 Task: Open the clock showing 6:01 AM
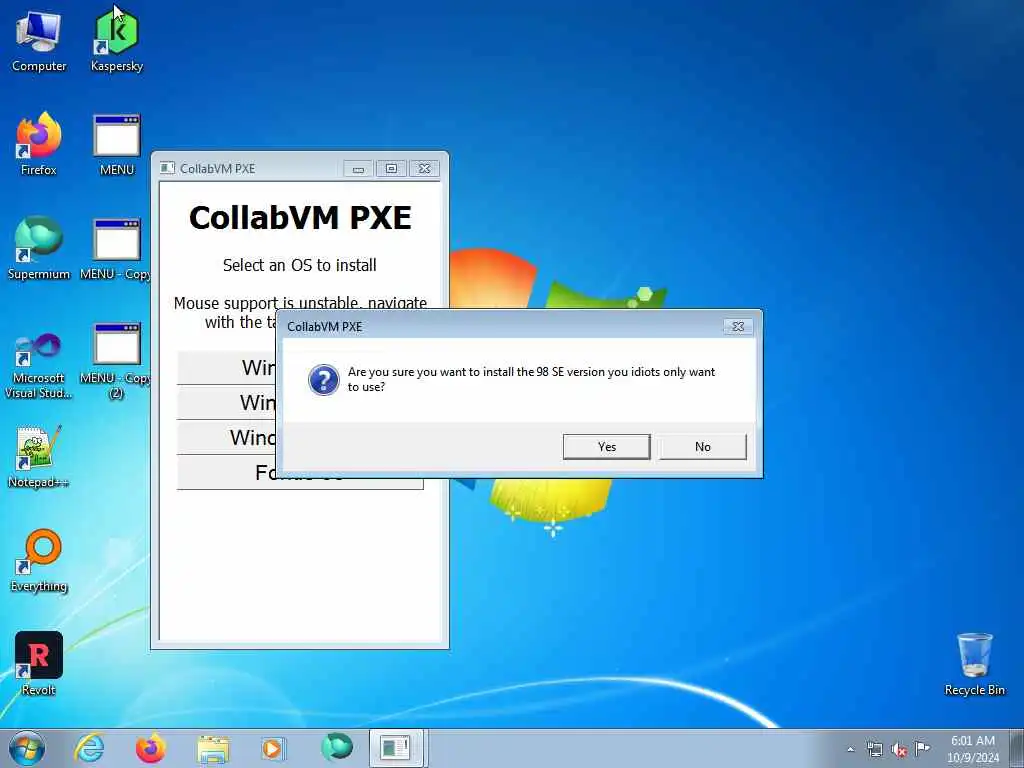click(x=973, y=749)
